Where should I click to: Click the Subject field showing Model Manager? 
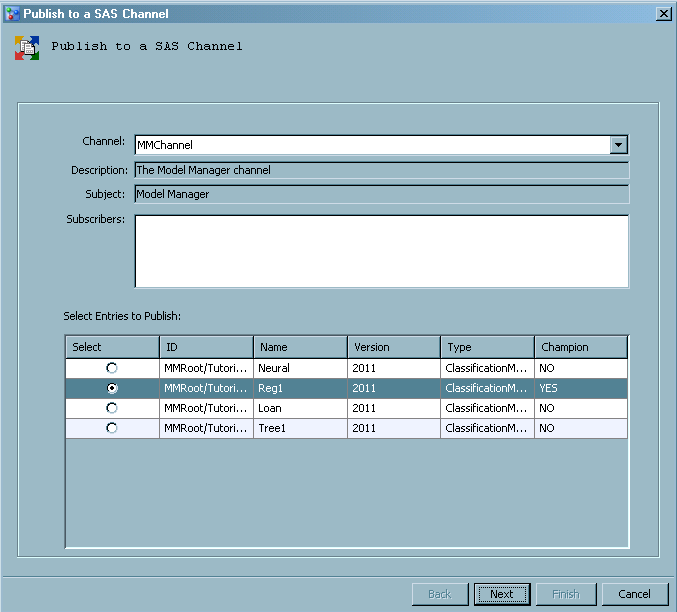point(381,194)
